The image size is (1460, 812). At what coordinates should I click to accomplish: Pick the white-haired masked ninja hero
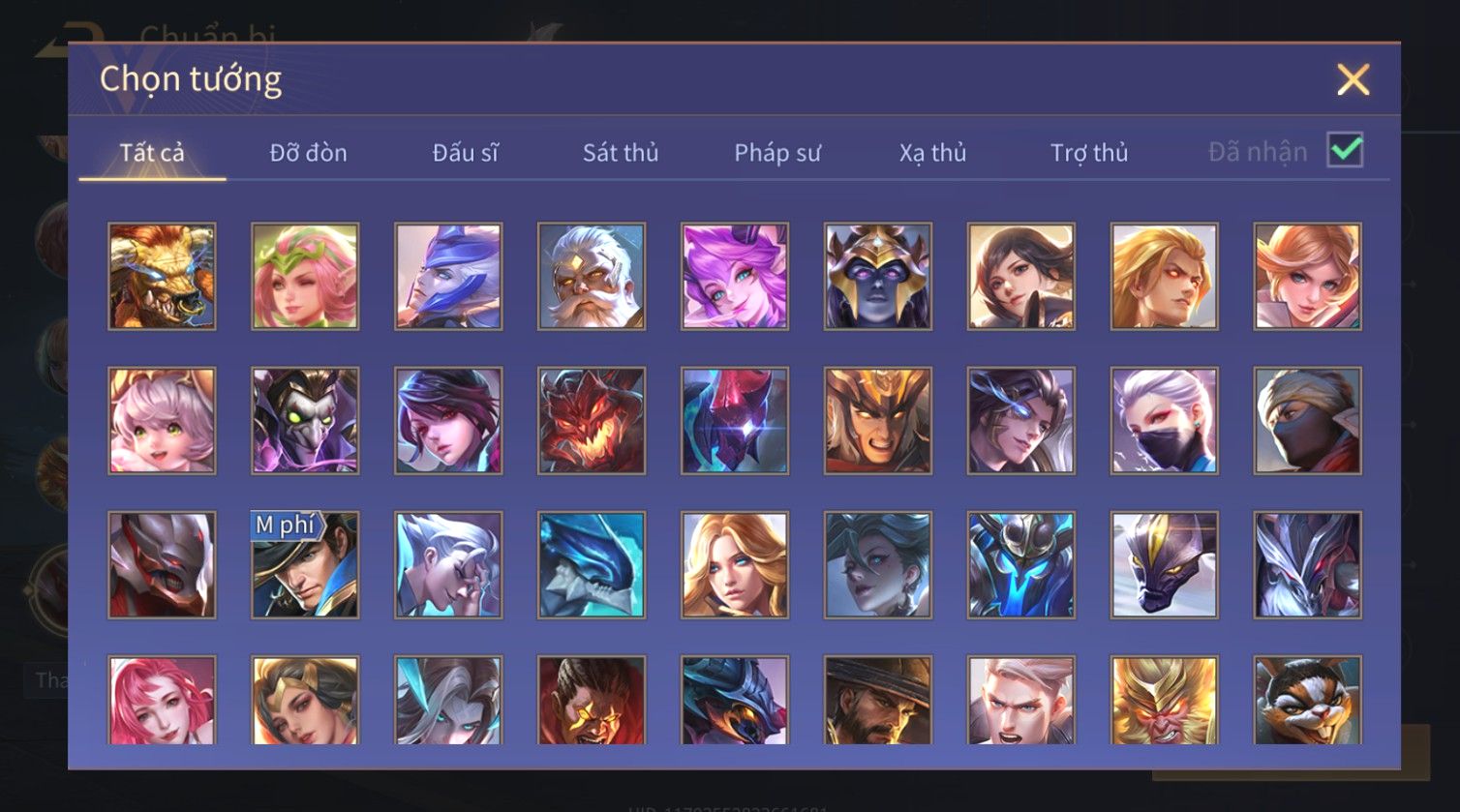click(x=1165, y=421)
